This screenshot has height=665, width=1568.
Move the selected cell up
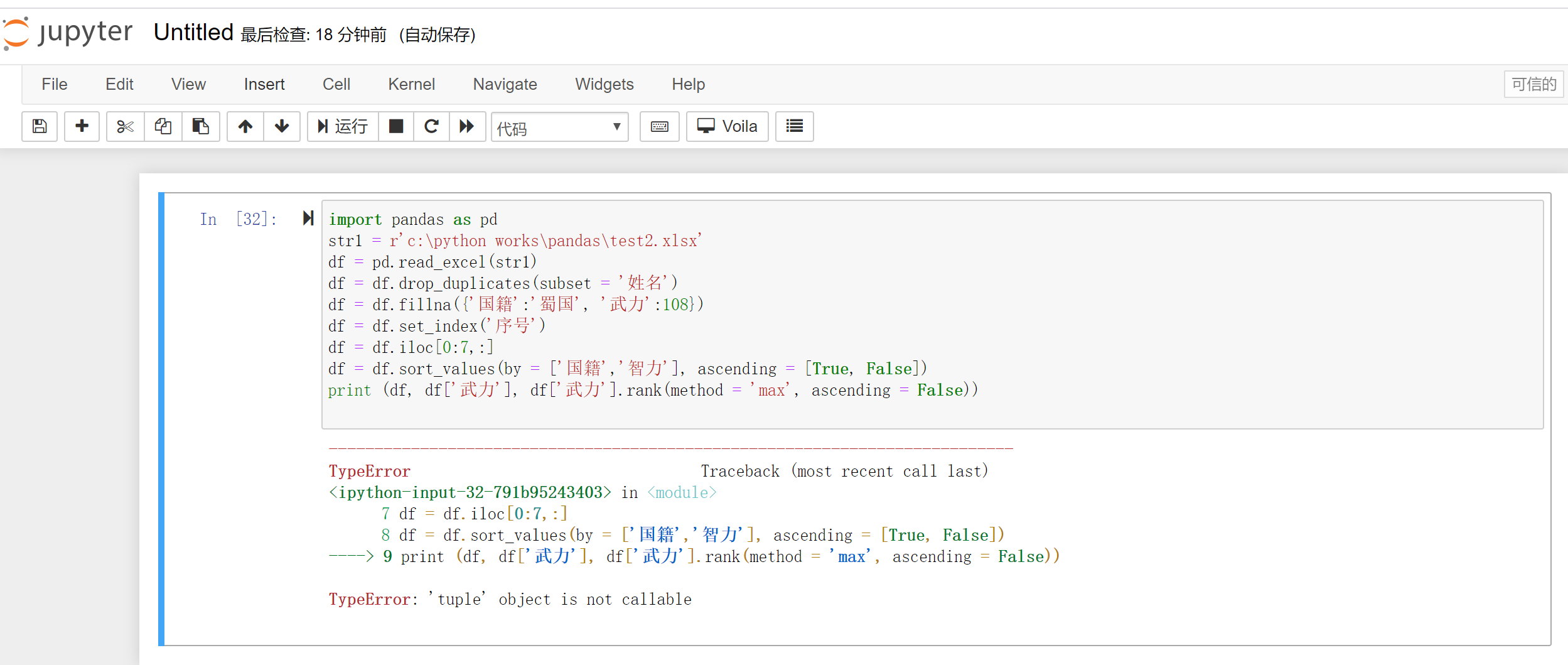click(x=245, y=127)
